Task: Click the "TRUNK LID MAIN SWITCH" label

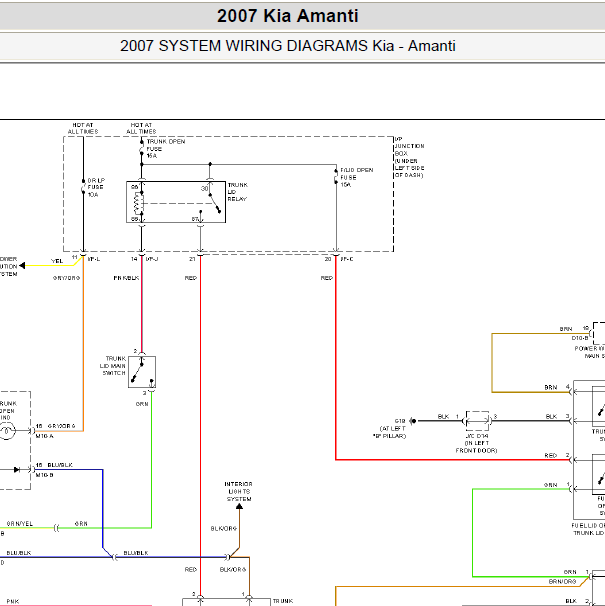Action: coord(113,366)
